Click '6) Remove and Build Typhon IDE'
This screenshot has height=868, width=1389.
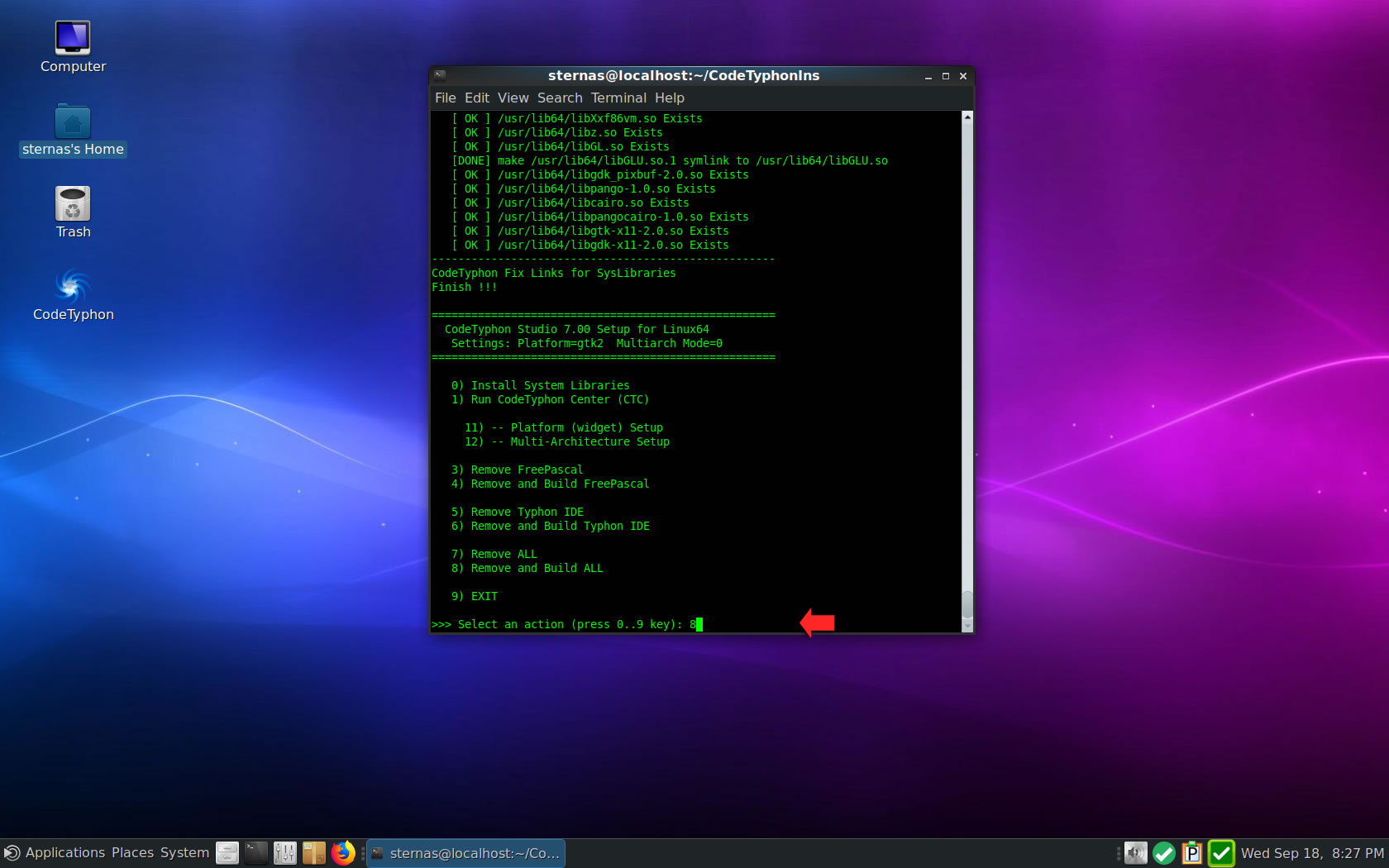tap(550, 526)
